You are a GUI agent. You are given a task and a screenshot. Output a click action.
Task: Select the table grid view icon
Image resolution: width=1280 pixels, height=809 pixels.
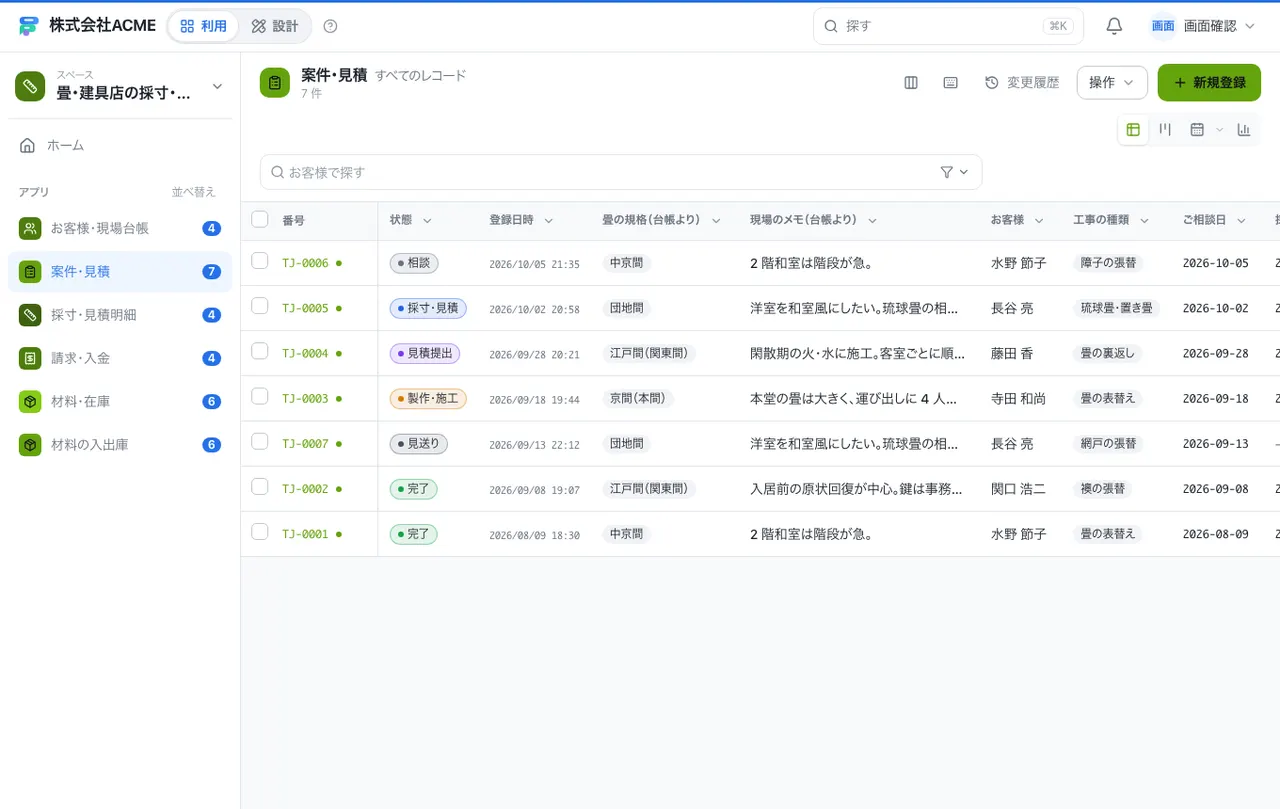click(x=1133, y=129)
